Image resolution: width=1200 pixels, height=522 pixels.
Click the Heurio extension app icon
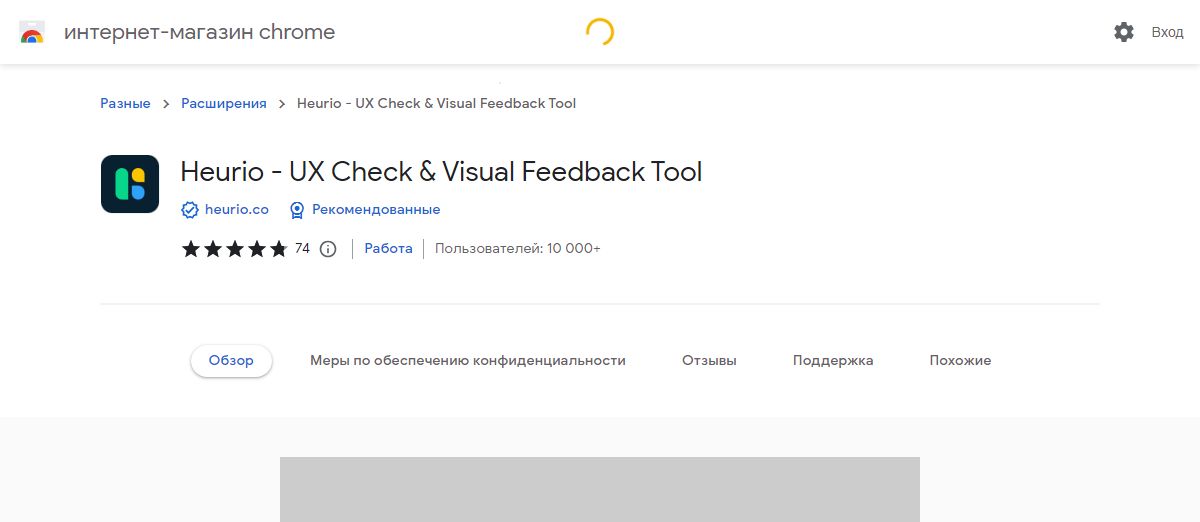tap(130, 184)
